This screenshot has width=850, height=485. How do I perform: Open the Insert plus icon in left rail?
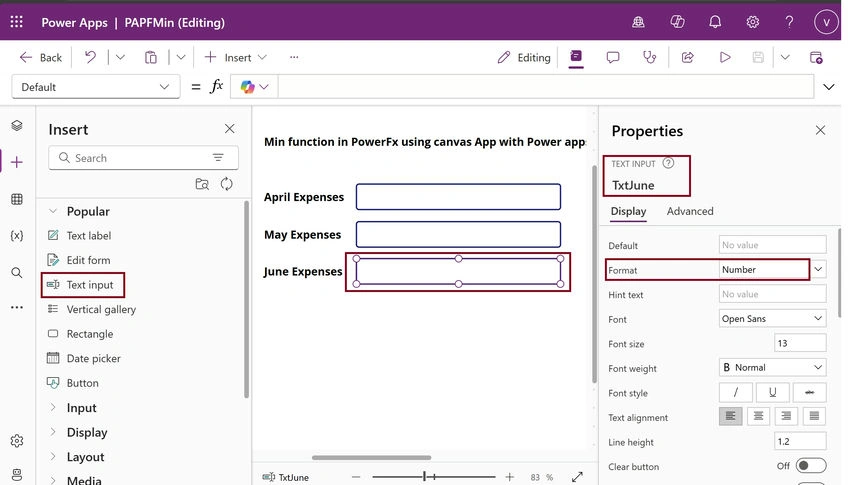17,162
